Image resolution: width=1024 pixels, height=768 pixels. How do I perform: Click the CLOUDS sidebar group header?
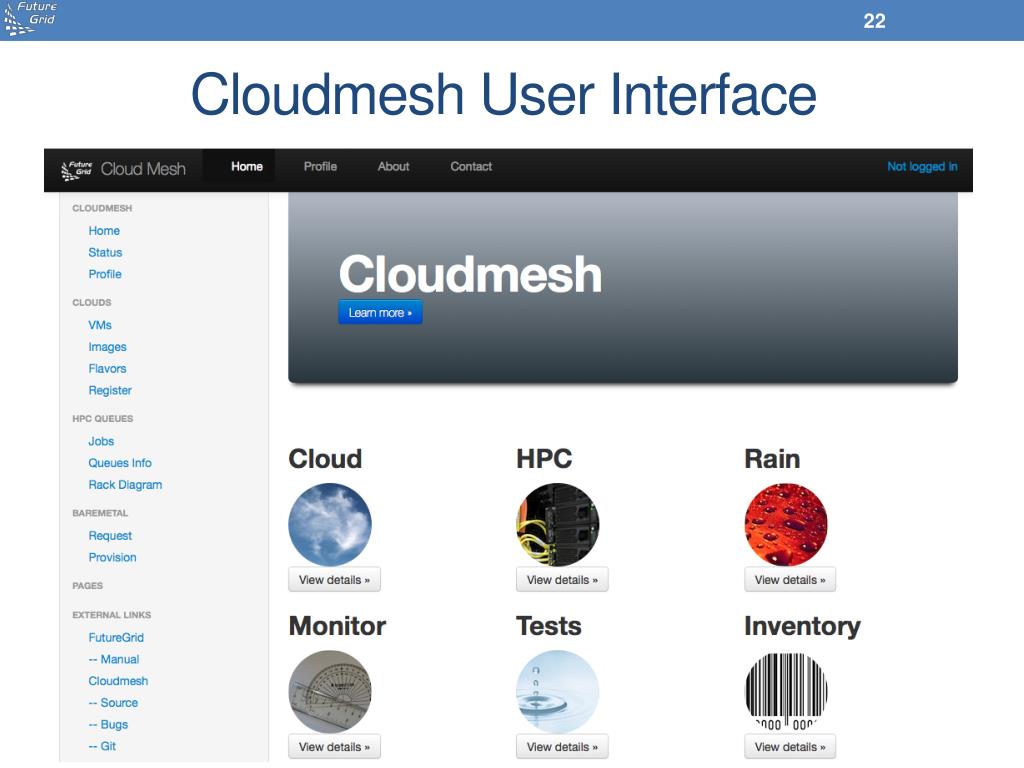pyautogui.click(x=91, y=302)
